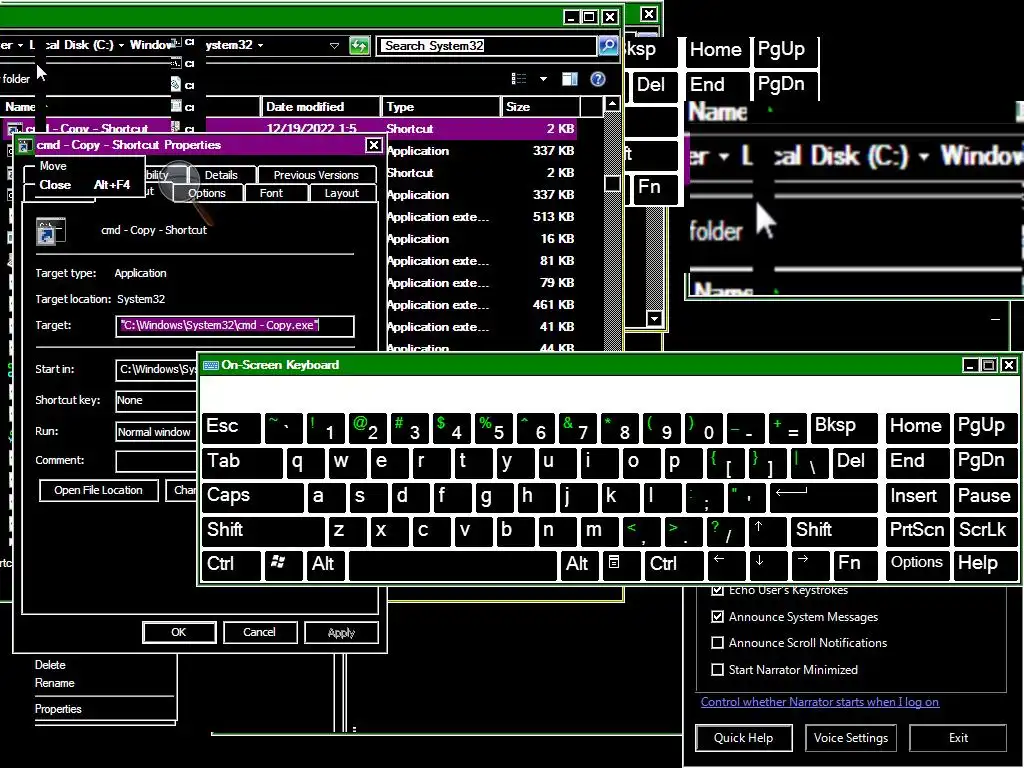Click the Options key on the On-Screen Keyboard
Viewport: 1024px width, 768px height.
(917, 564)
